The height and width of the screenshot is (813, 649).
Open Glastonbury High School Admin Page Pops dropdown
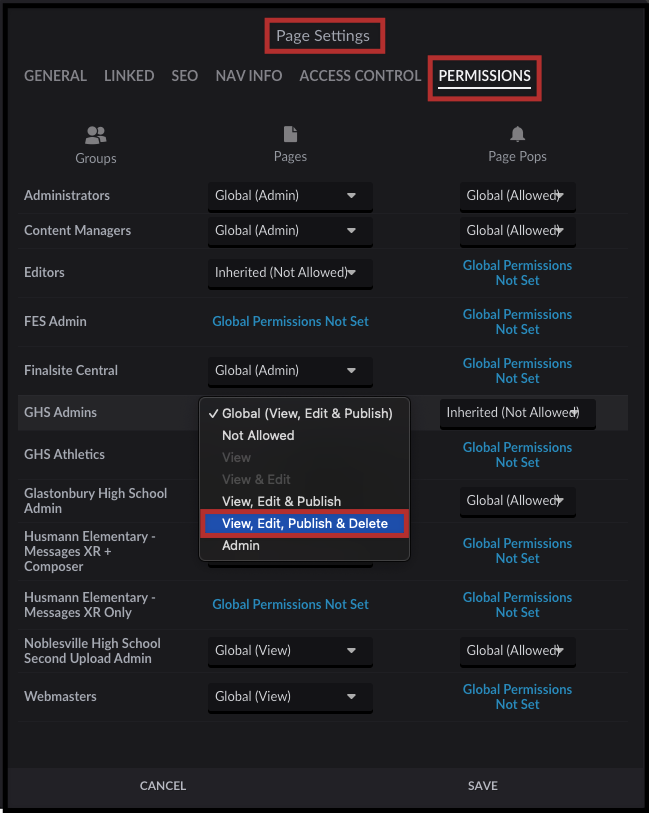coord(517,501)
